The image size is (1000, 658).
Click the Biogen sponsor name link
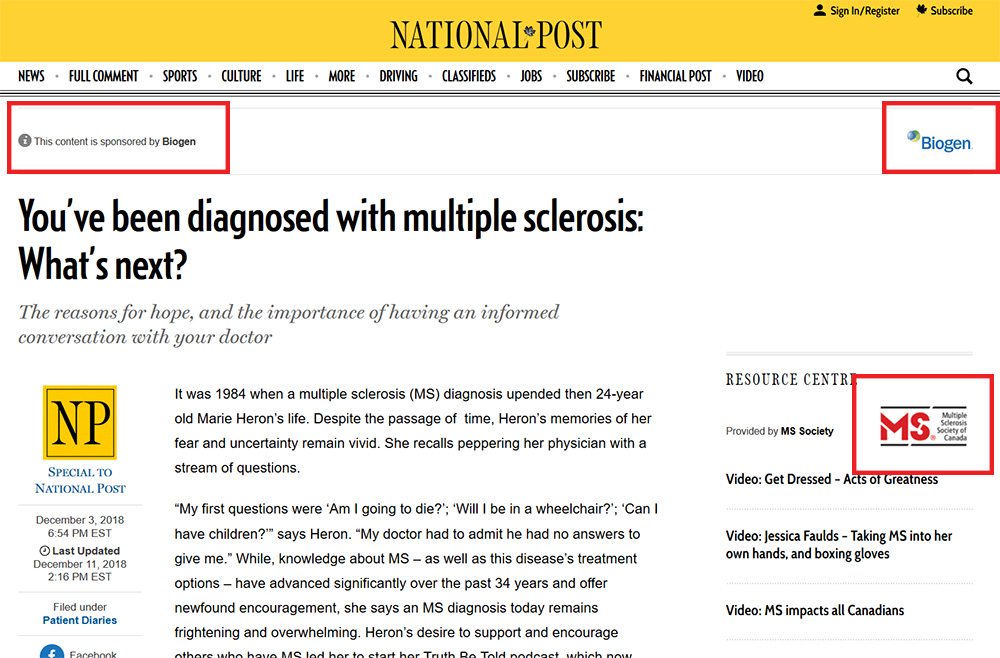[179, 142]
